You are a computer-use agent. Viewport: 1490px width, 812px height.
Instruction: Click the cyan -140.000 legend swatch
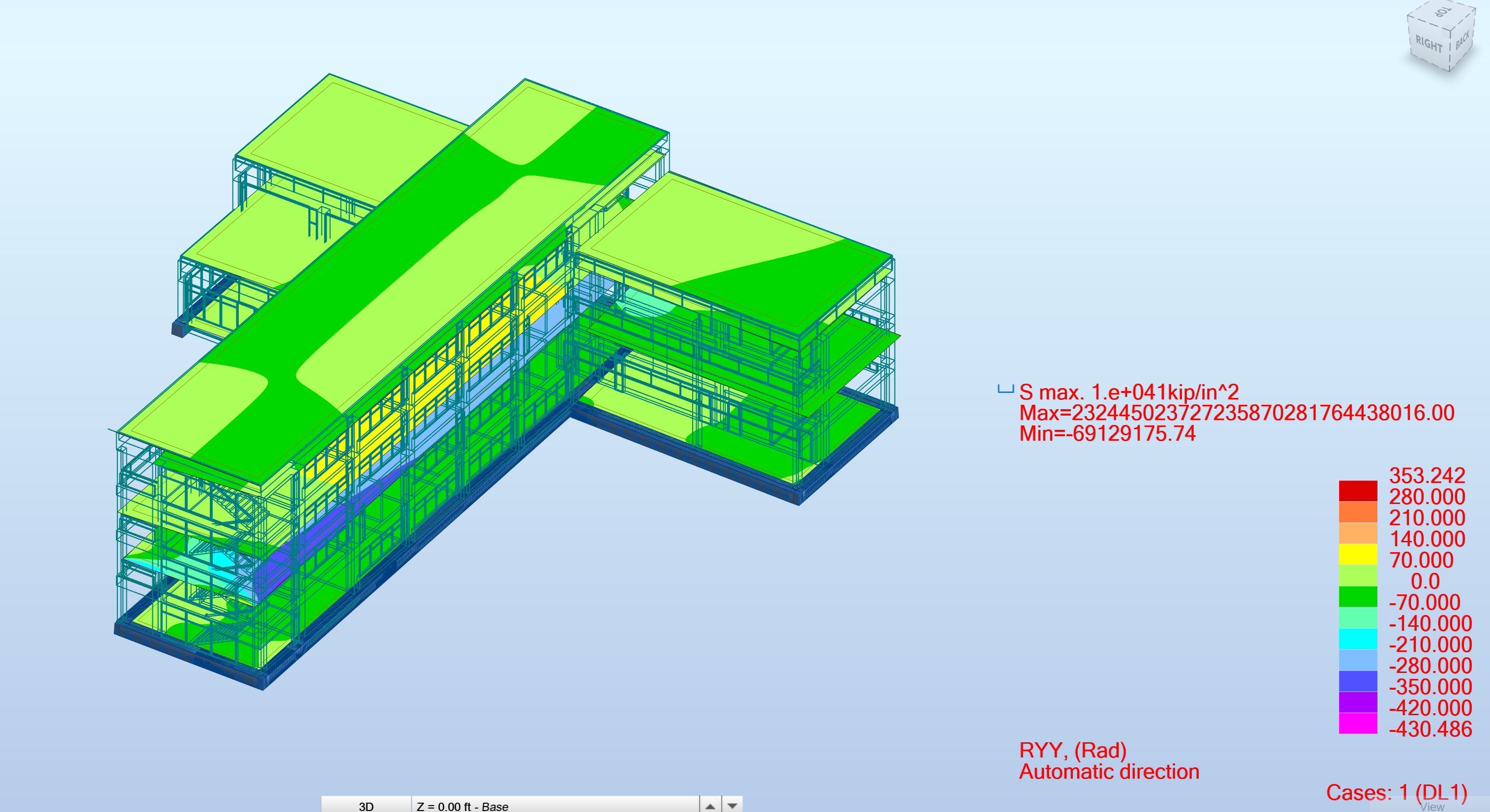pyautogui.click(x=1357, y=639)
